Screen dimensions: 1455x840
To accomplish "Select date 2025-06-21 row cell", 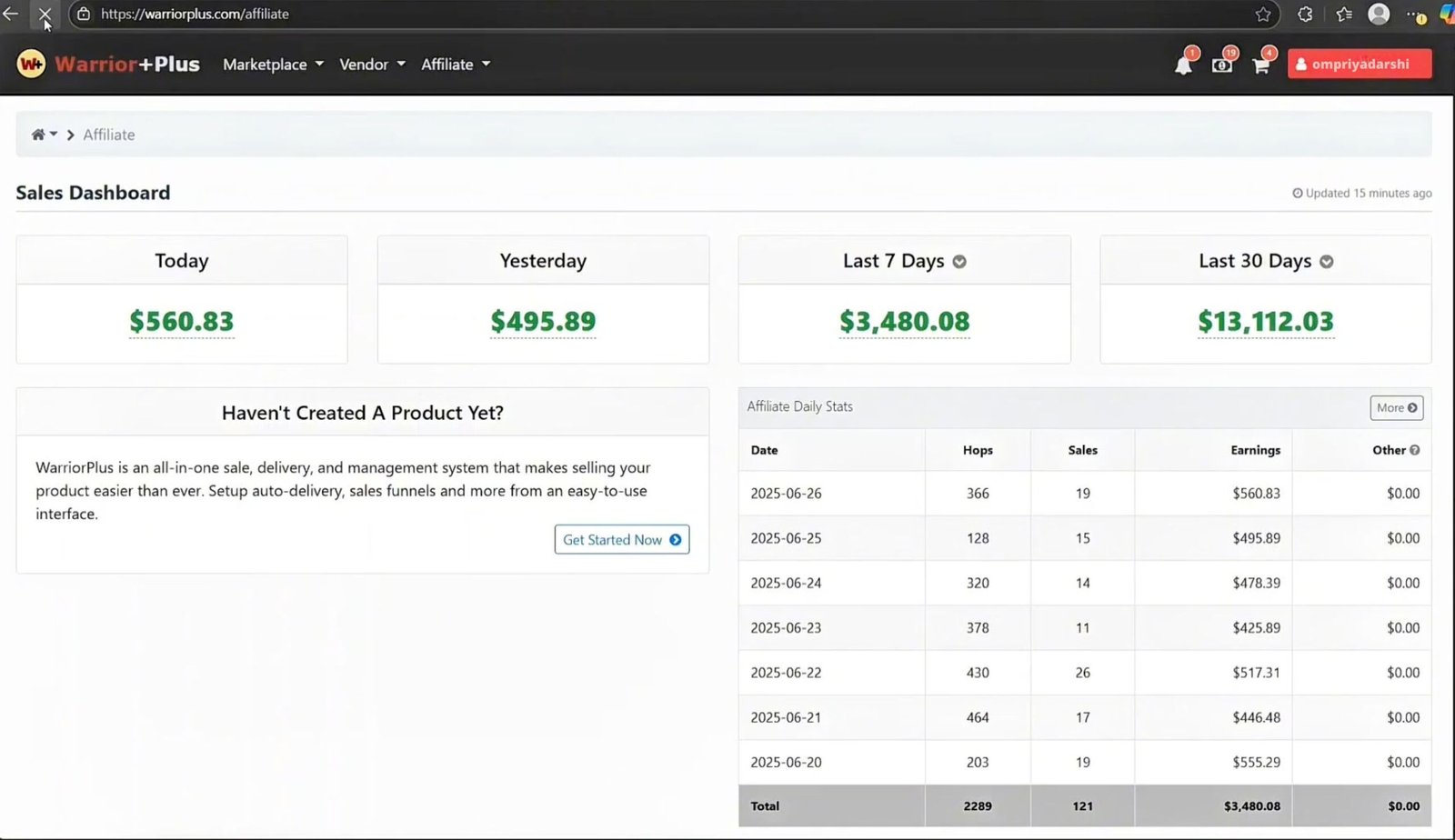I will click(x=786, y=717).
